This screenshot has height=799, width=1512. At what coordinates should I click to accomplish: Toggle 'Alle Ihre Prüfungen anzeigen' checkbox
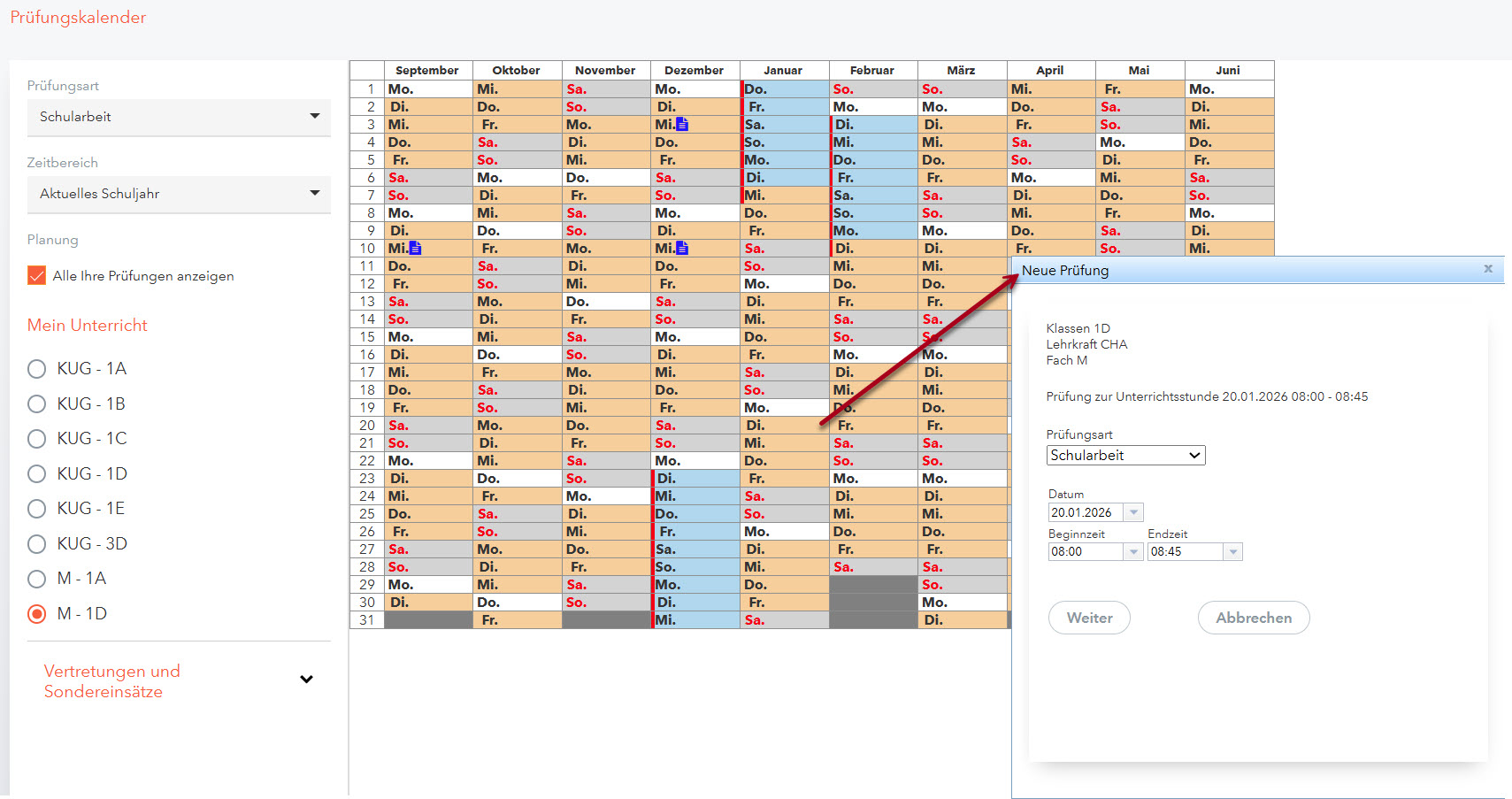pos(37,276)
